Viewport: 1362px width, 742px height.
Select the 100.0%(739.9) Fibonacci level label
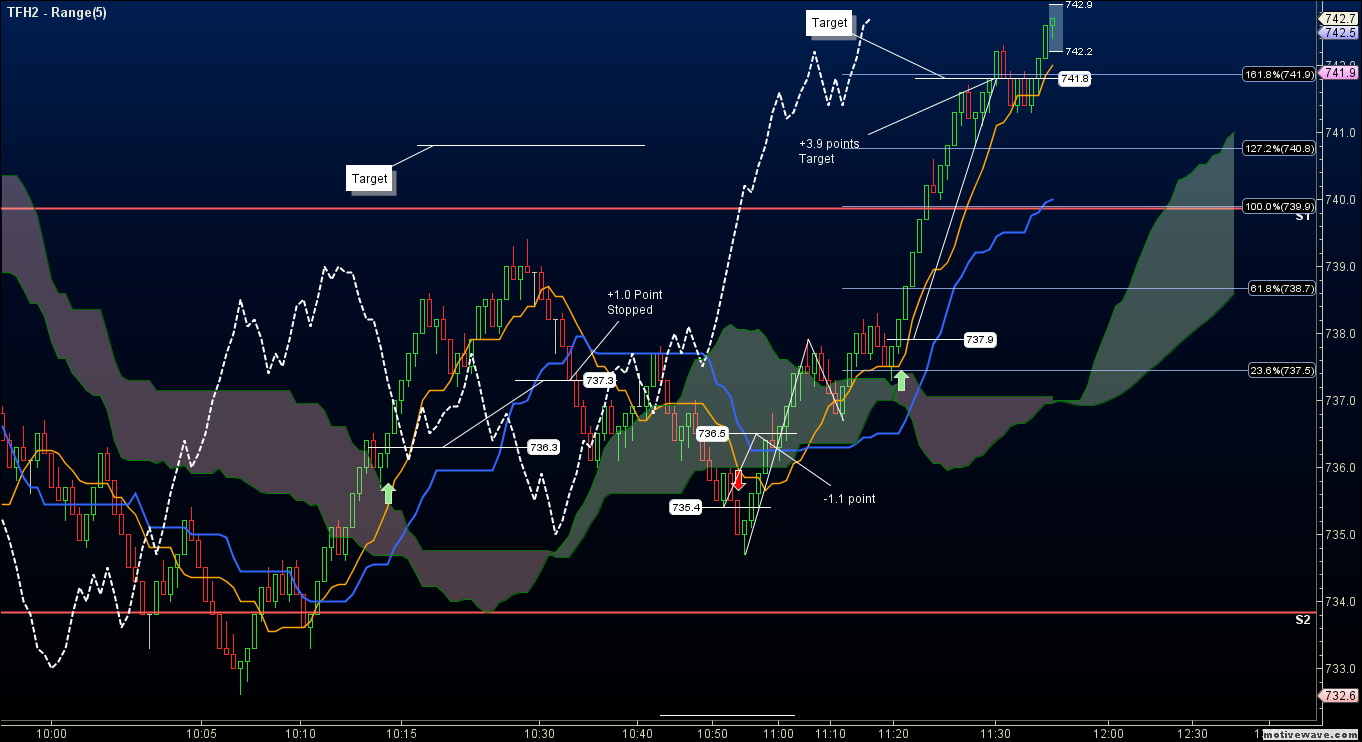click(1277, 206)
